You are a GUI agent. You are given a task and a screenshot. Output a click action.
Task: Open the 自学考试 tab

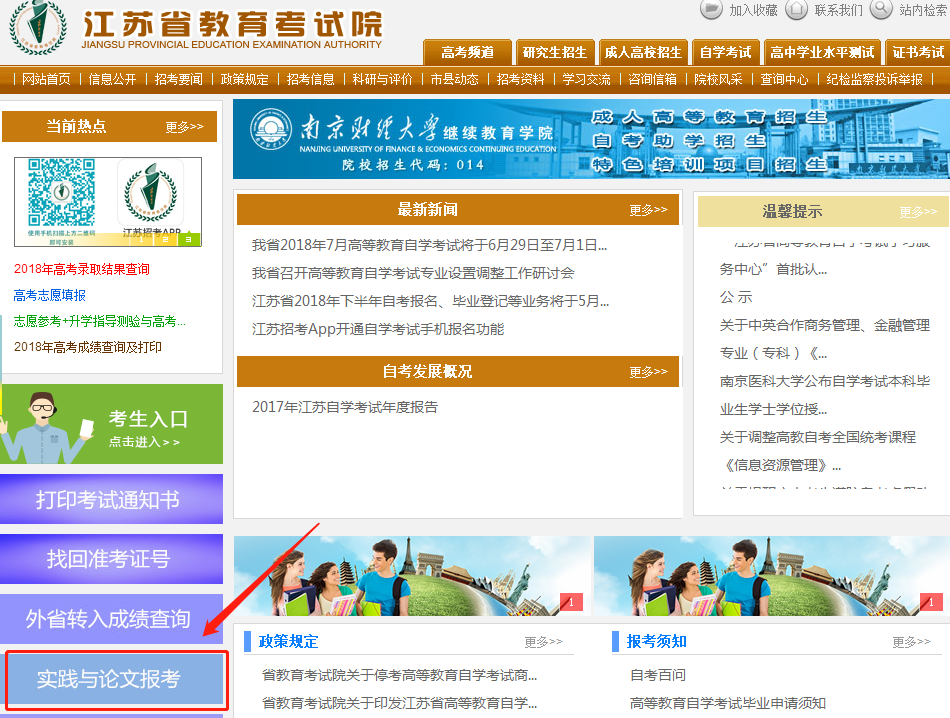[725, 52]
